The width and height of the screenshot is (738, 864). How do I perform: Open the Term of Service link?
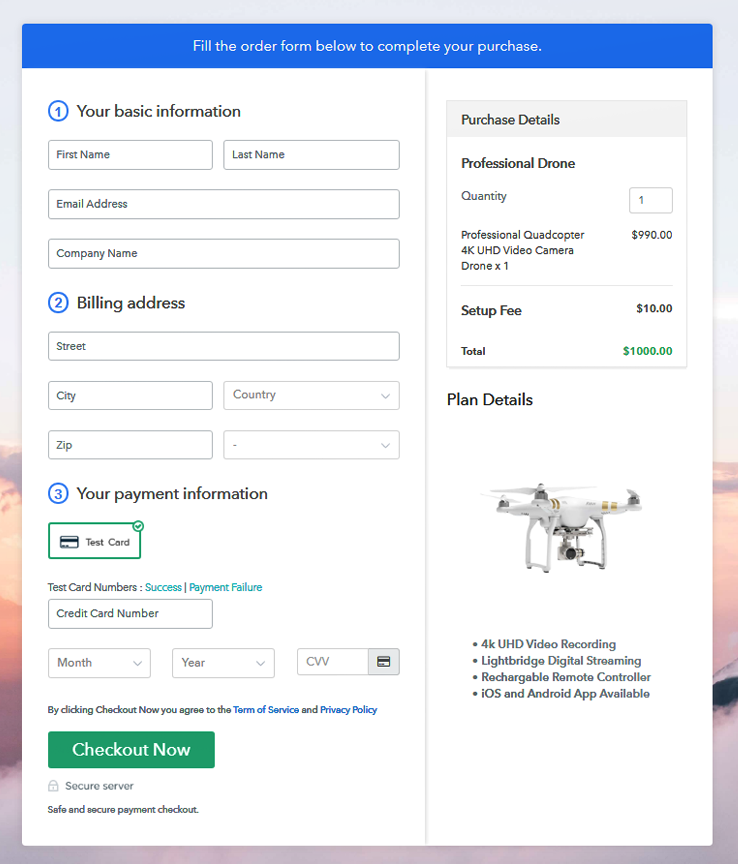click(x=266, y=710)
